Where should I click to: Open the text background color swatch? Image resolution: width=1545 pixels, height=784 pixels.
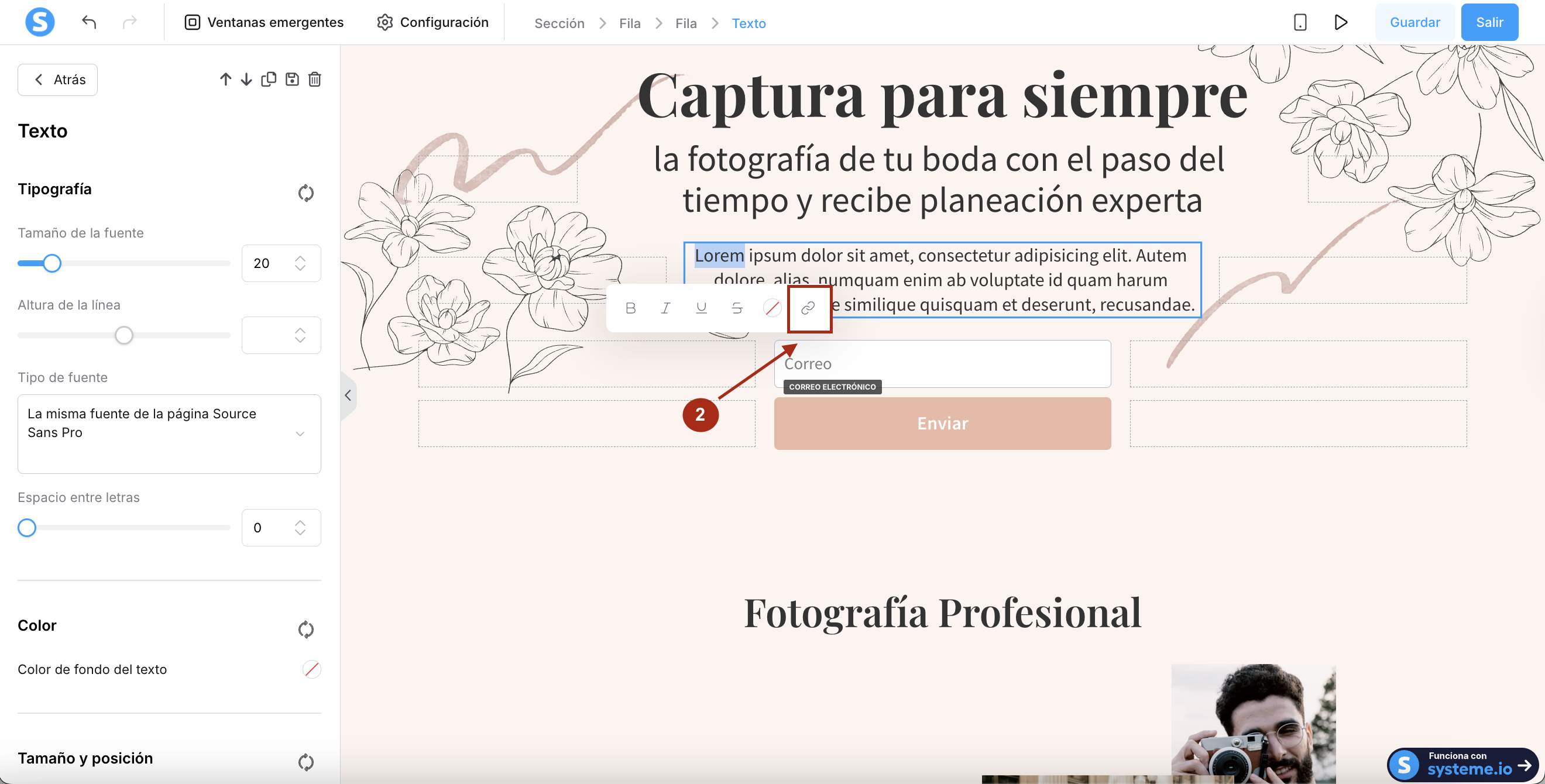[x=311, y=669]
